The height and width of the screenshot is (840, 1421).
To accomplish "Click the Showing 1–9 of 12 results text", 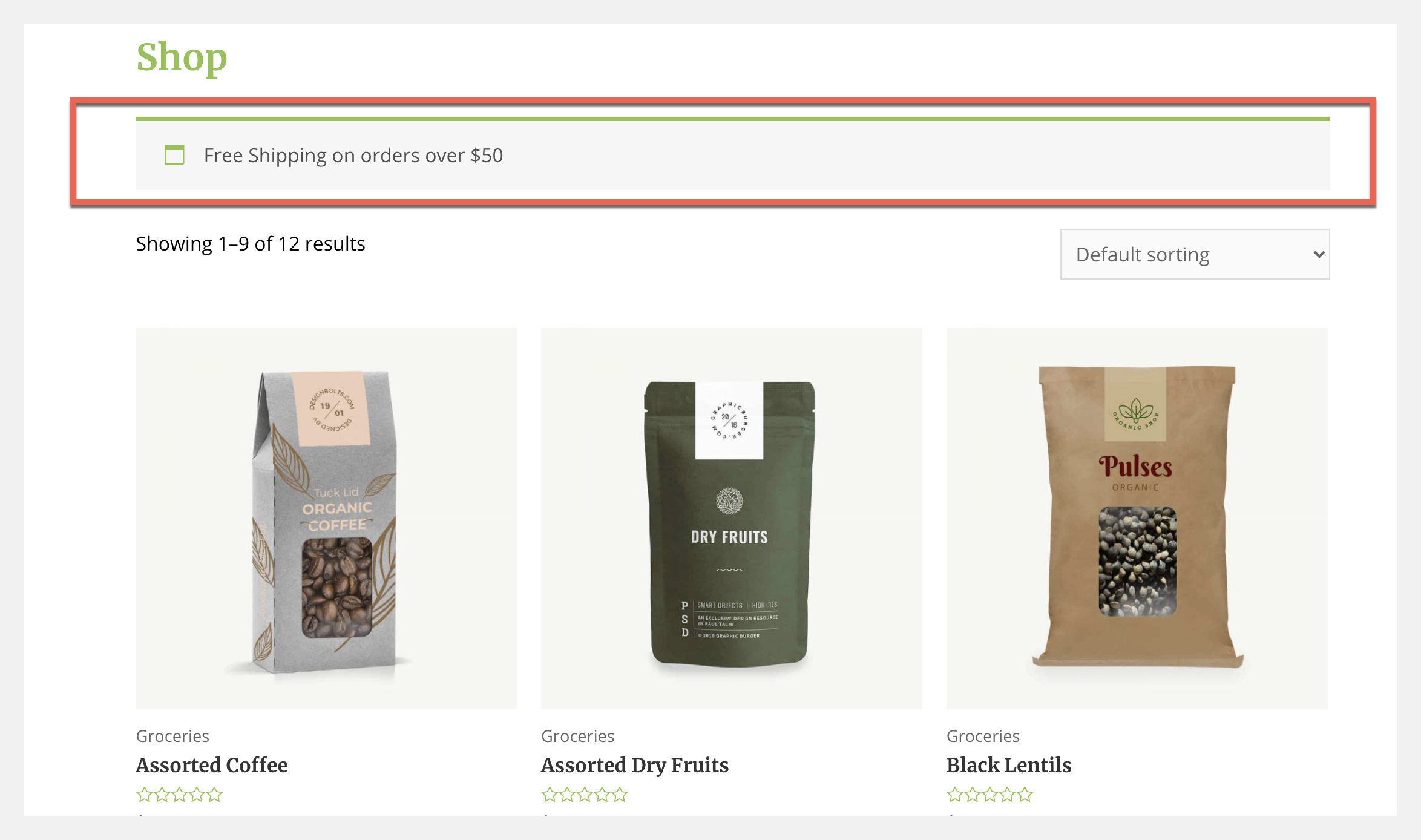I will (251, 244).
